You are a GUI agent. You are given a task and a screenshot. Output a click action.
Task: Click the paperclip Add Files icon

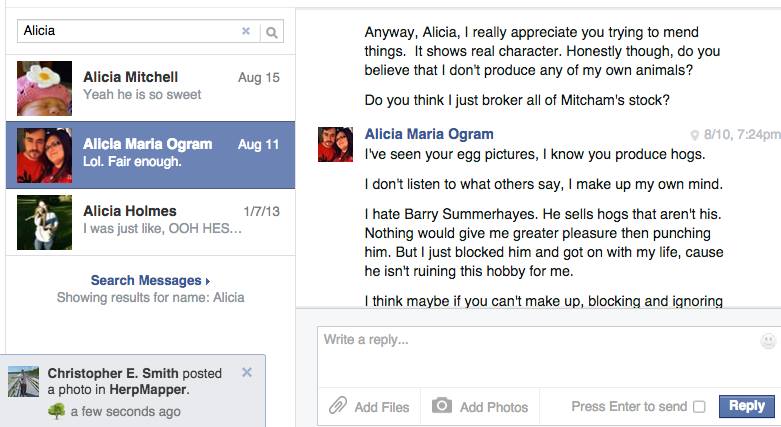pos(338,406)
